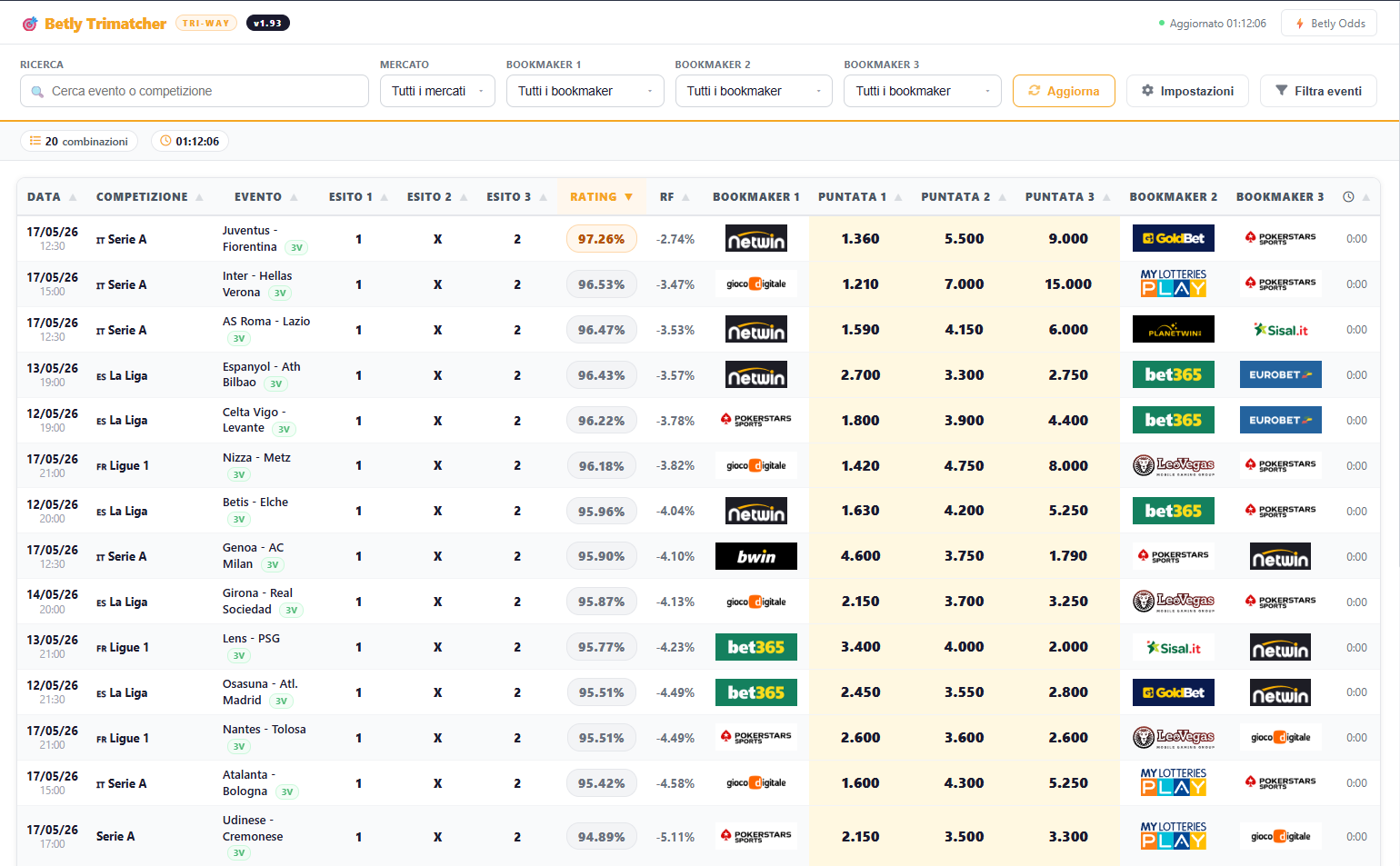Click Atalanta - Bologna event name
The image size is (1400, 866).
[x=248, y=782]
